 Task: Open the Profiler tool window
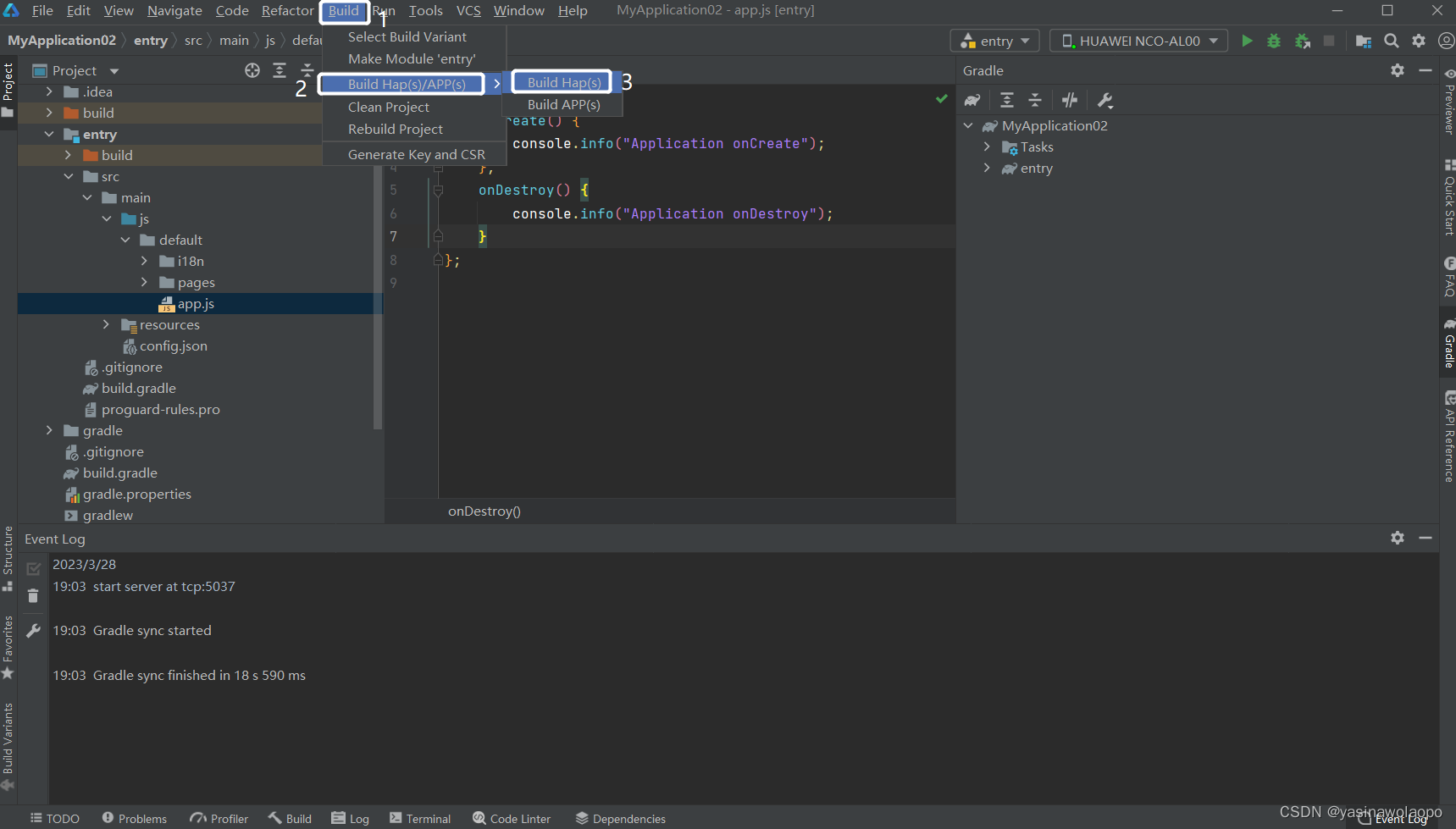219,818
